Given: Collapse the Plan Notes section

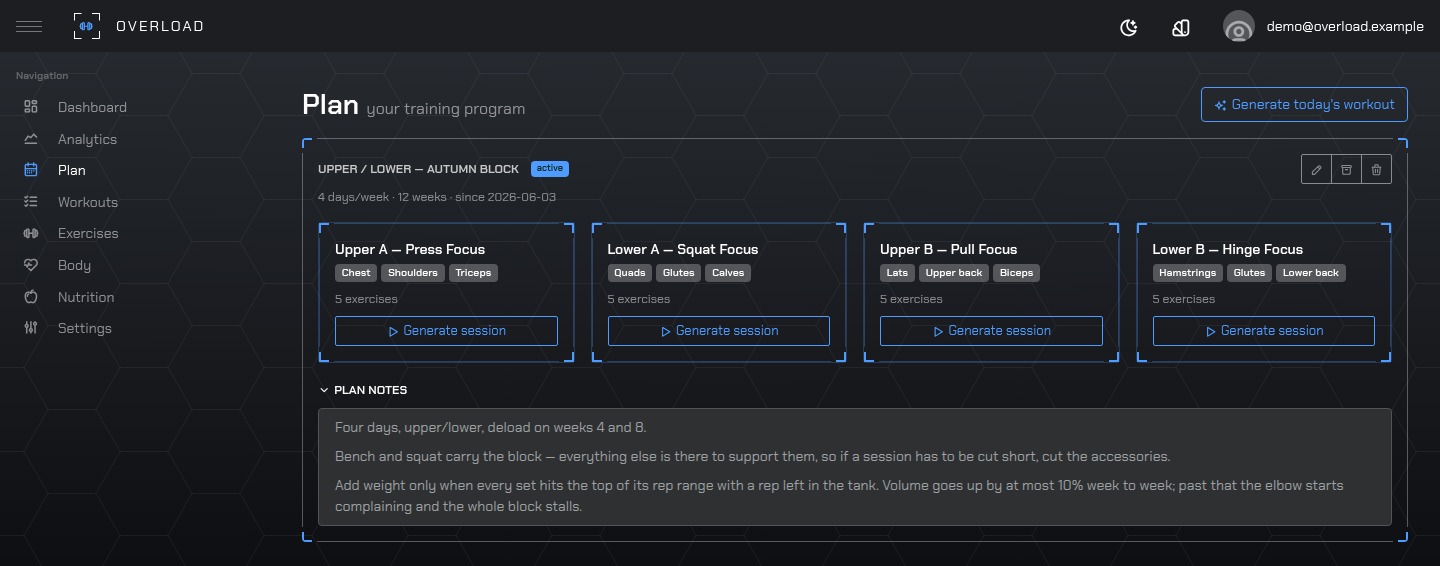Looking at the screenshot, I should pyautogui.click(x=363, y=390).
